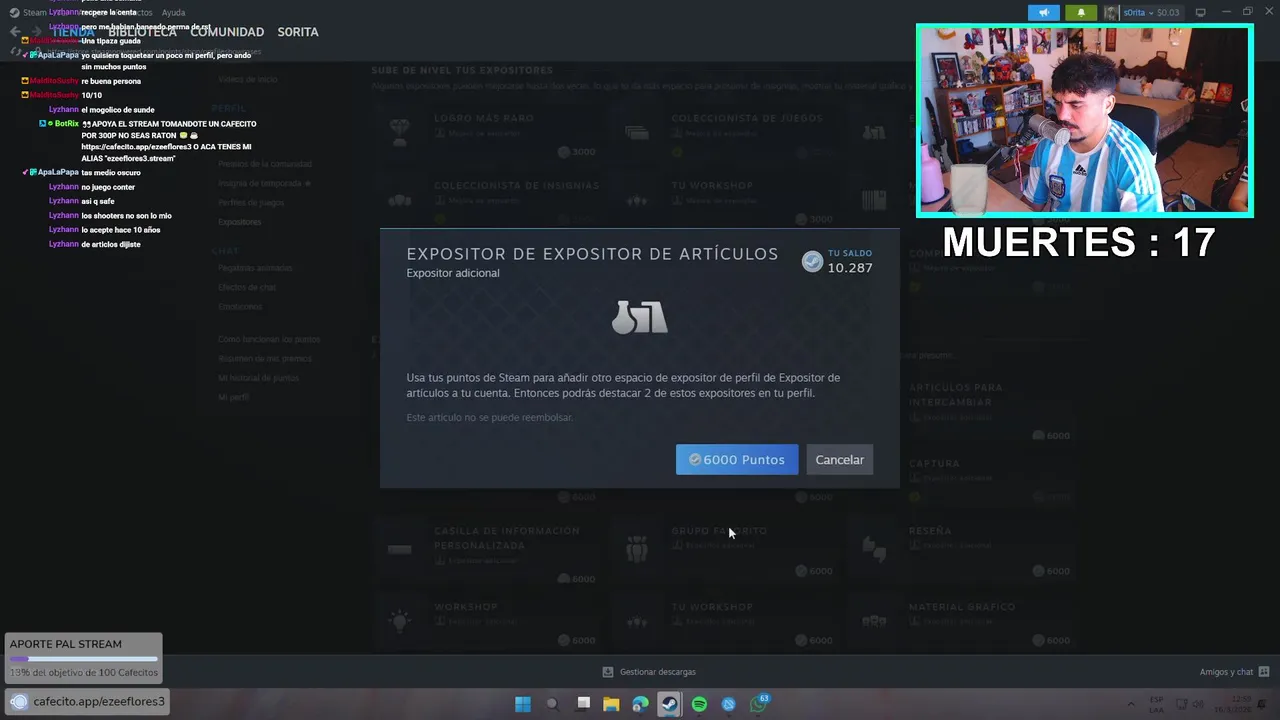Open the blue circular taskbar app
This screenshot has width=1280, height=720.
[x=728, y=704]
